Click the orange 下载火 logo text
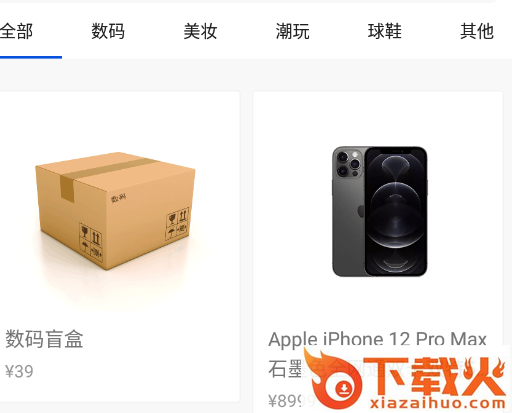This screenshot has height=413, width=512. [433, 376]
